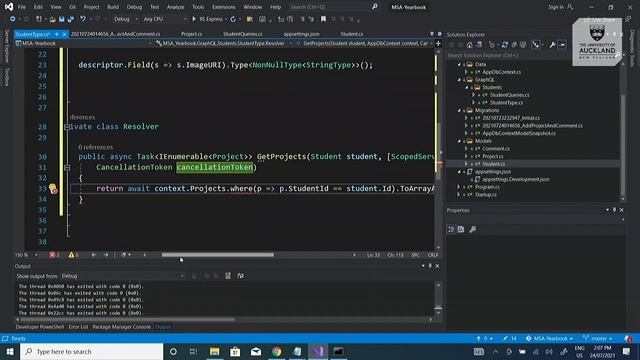Click Sync with Active Document icon
The height and width of the screenshot is (360, 640).
tap(505, 45)
